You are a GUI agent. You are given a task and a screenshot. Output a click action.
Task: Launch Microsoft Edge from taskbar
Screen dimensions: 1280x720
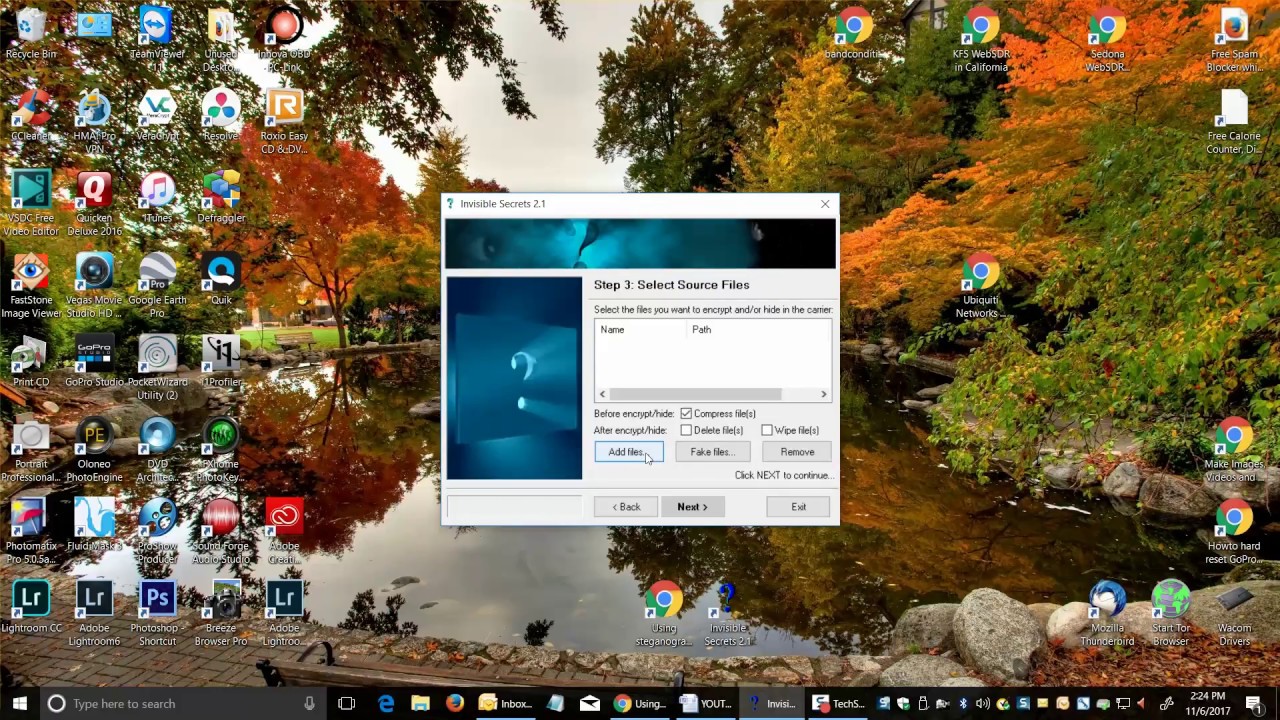point(386,703)
